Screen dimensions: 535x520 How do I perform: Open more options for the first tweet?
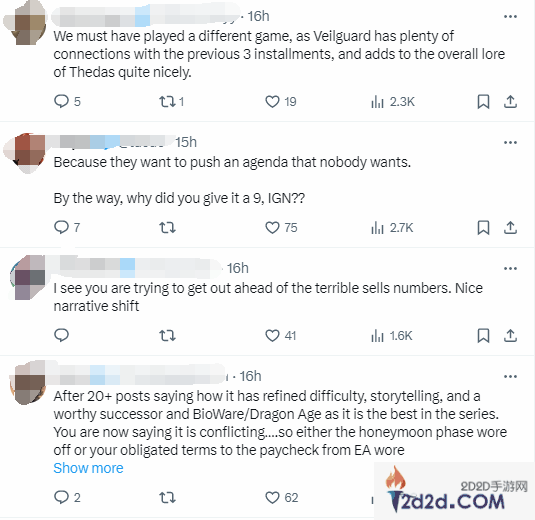(510, 16)
